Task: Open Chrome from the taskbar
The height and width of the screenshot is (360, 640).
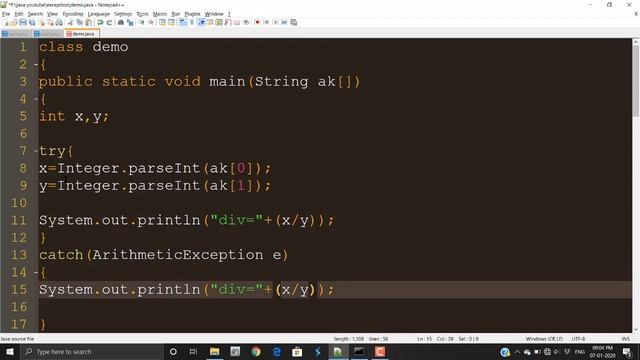Action: [256, 351]
